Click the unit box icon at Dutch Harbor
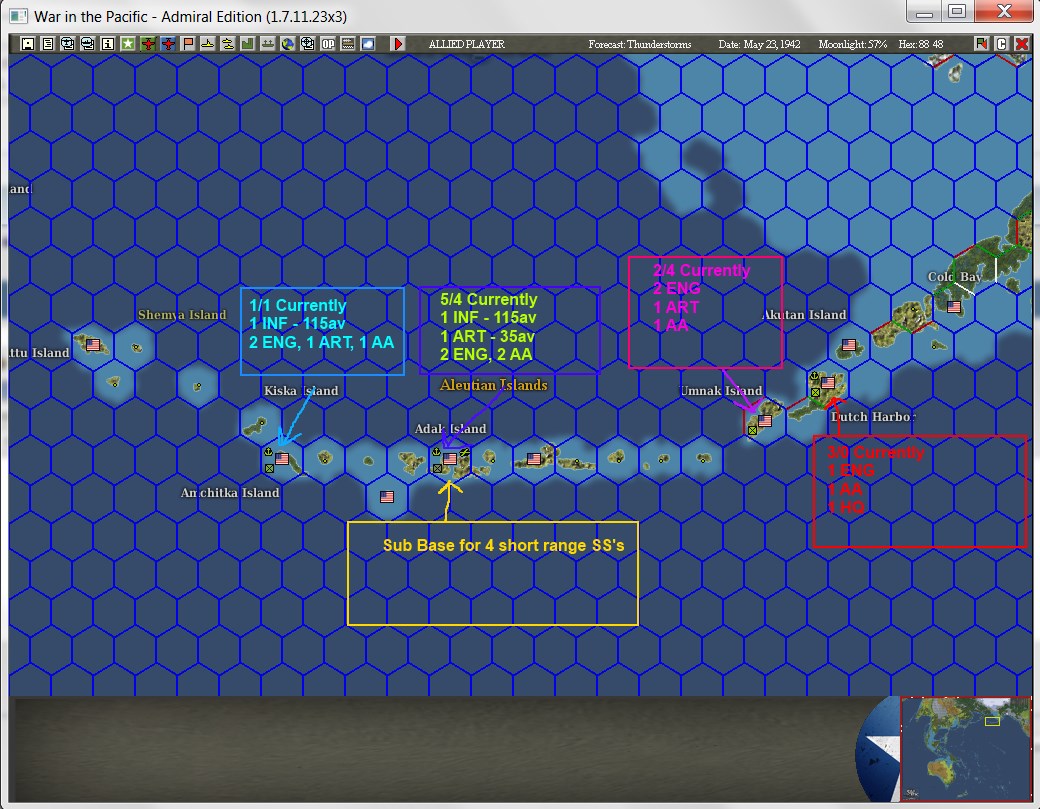Screen dimensions: 1040x809 pos(815,393)
